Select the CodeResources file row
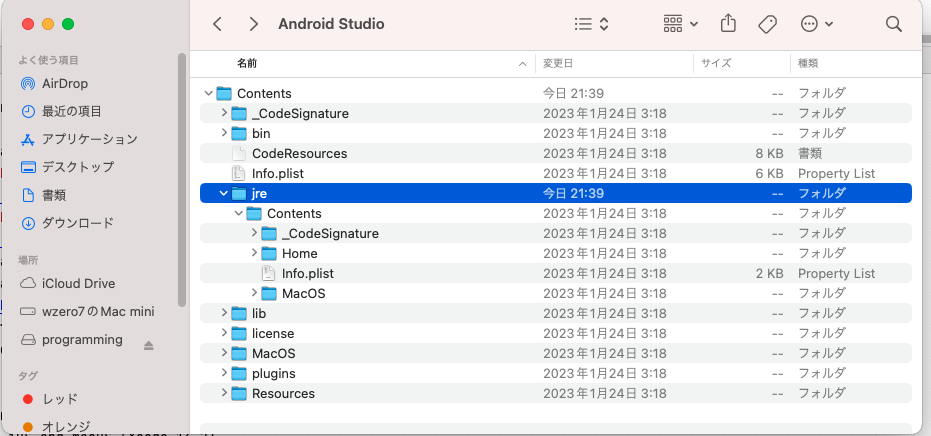This screenshot has height=436, width=931. 299,153
